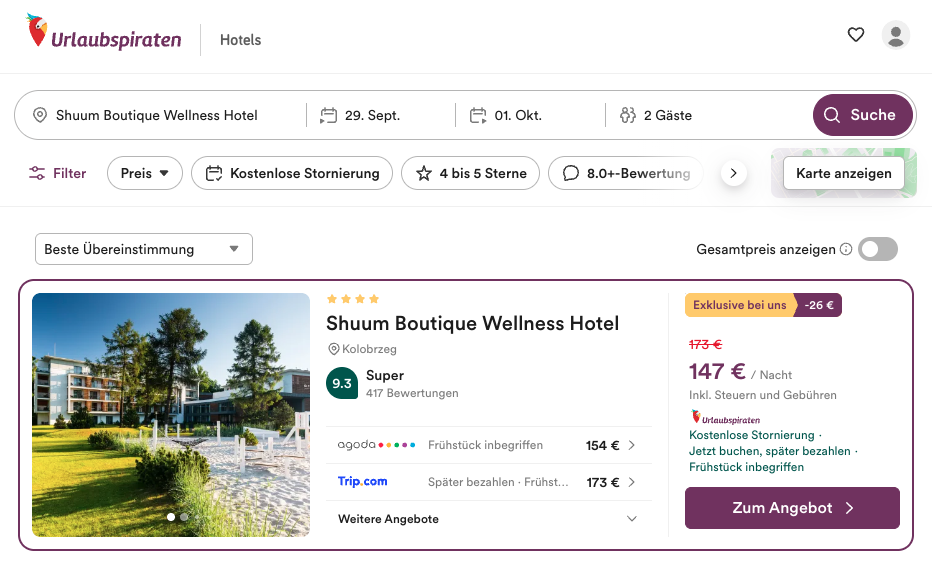The height and width of the screenshot is (568, 932).
Task: Toggle 4 bis 5 Sterne filter
Action: [470, 173]
